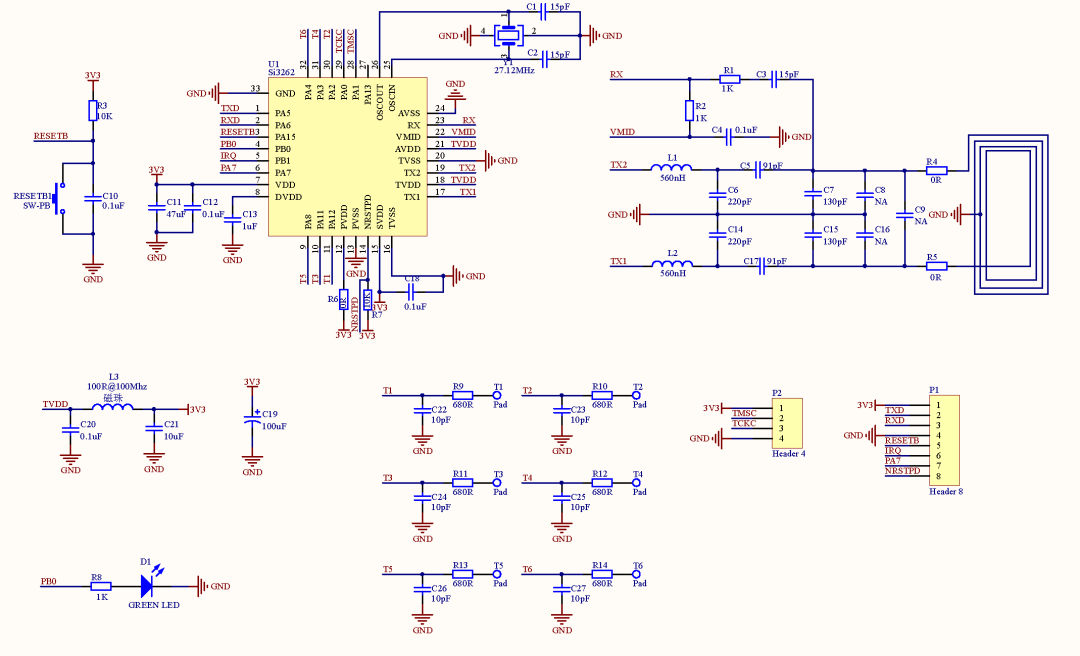Image resolution: width=1080 pixels, height=656 pixels.
Task: Select capacitor C5 91pF
Action: click(x=758, y=170)
